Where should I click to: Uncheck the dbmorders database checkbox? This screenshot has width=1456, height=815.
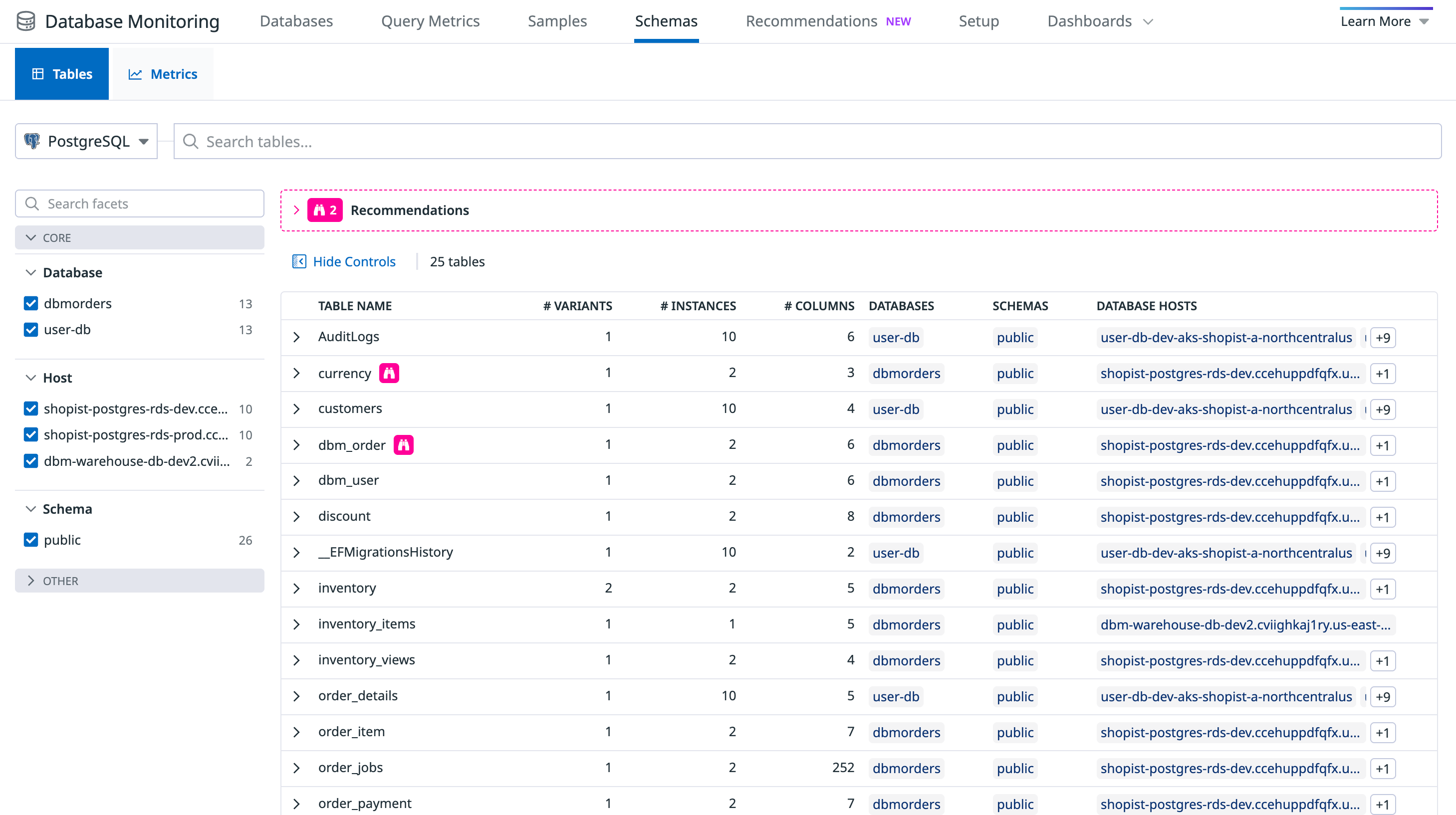point(31,304)
